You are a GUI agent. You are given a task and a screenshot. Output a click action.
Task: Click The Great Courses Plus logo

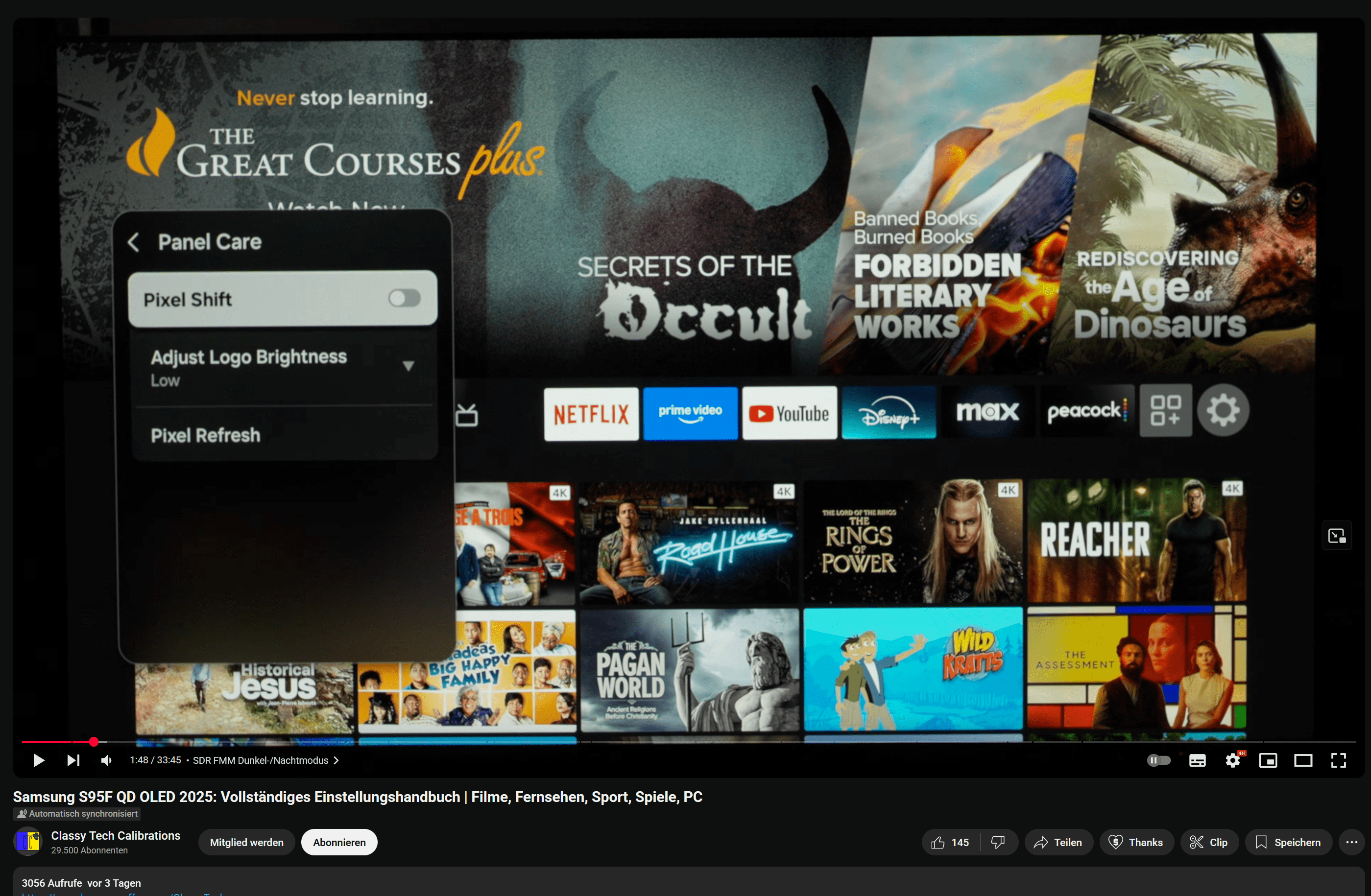click(335, 153)
